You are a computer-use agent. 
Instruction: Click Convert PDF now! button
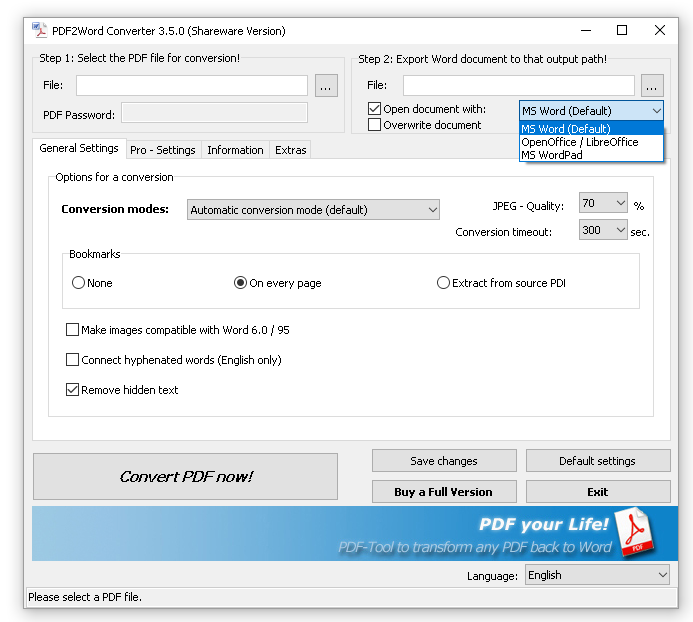click(x=185, y=477)
